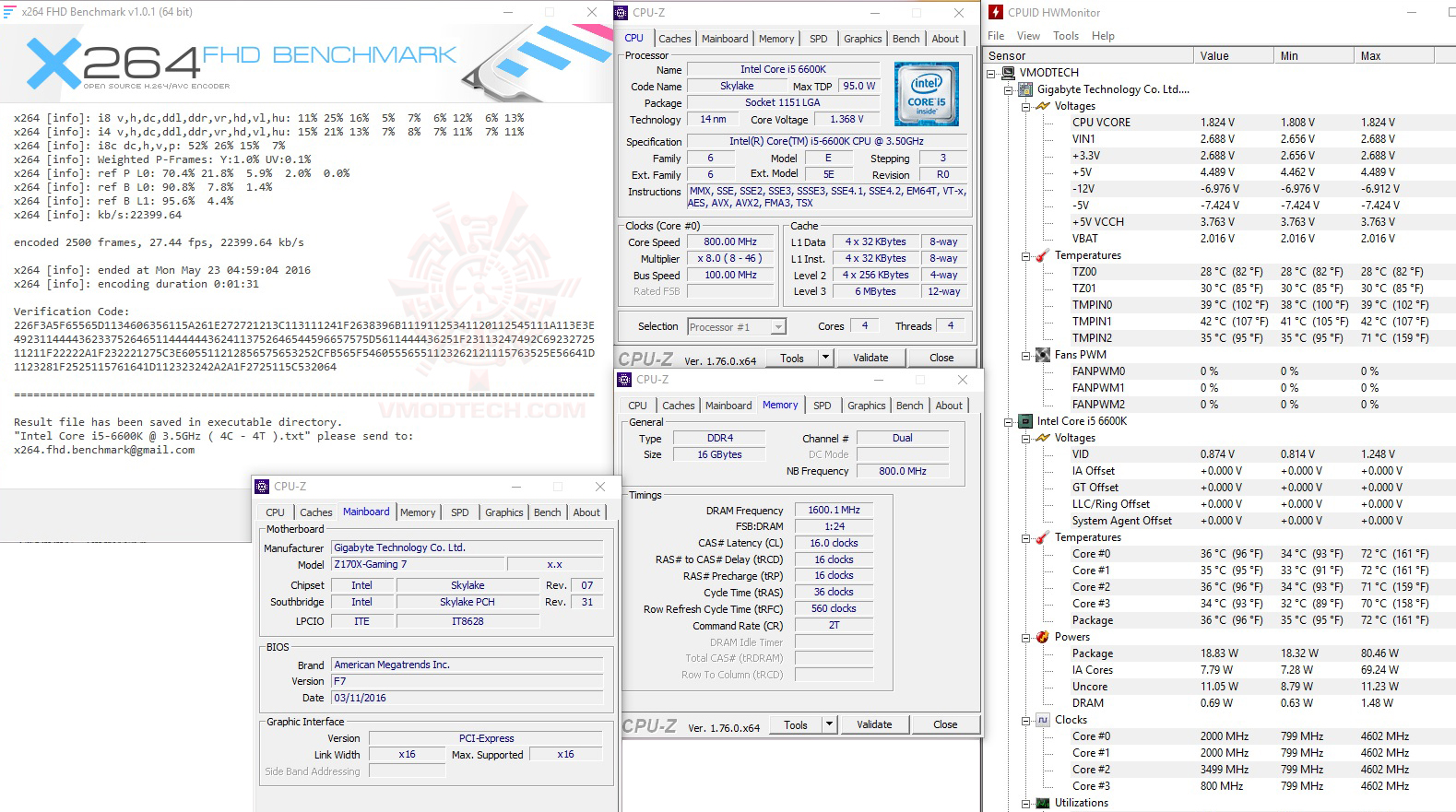Select the Memory tab in Mainboard CPU-Z window

coord(418,512)
